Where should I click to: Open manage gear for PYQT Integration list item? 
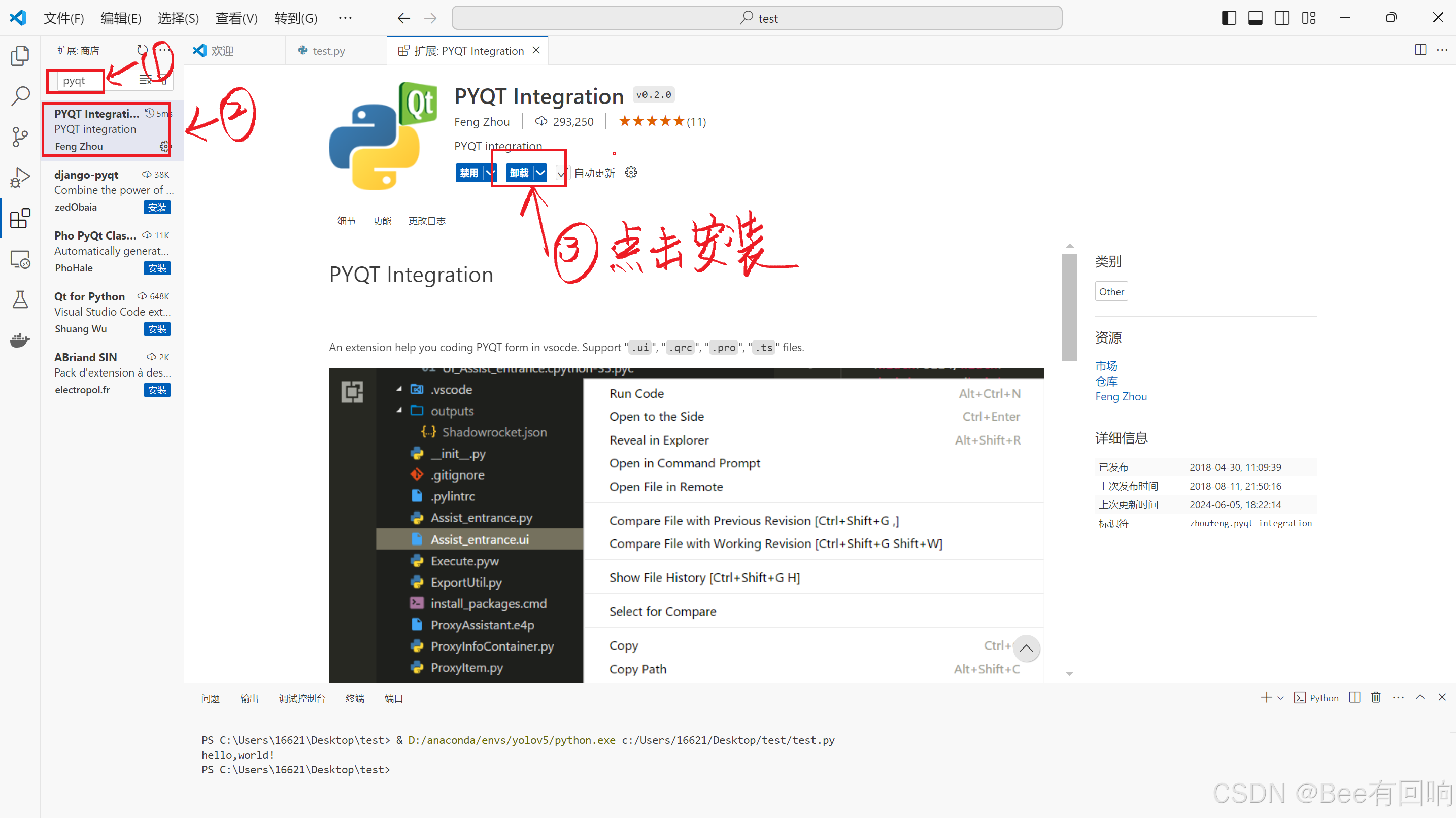pyautogui.click(x=164, y=147)
